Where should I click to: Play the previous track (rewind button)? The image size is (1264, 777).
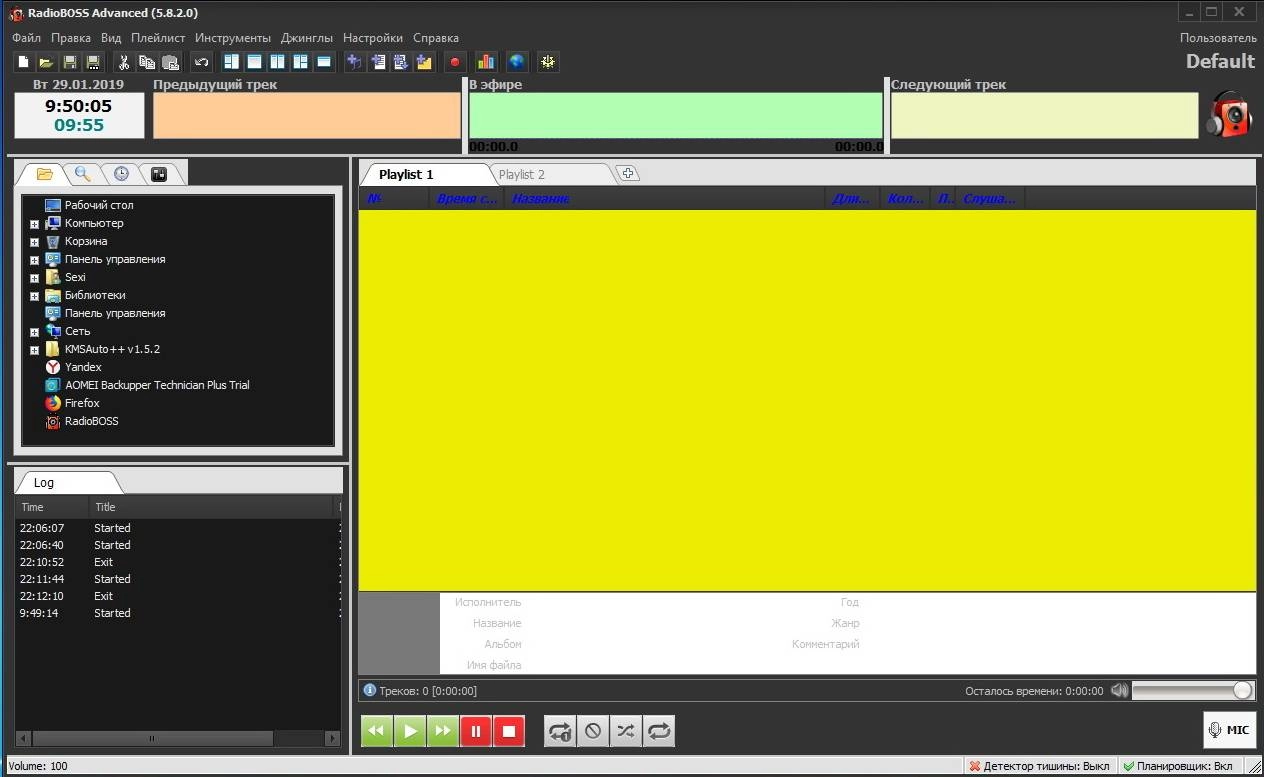tap(377, 731)
